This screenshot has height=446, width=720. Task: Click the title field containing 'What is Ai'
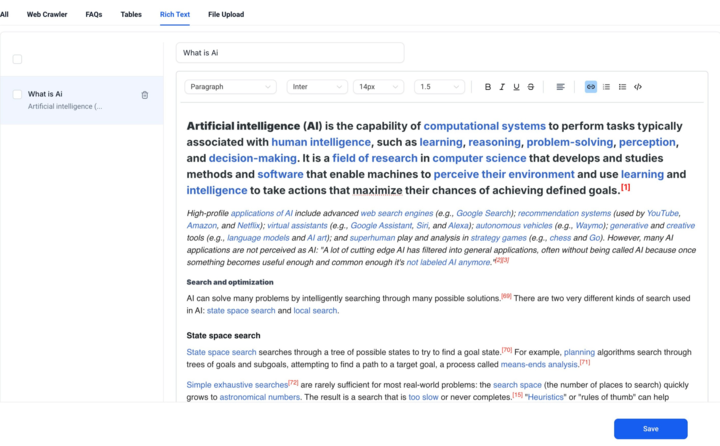click(x=290, y=52)
